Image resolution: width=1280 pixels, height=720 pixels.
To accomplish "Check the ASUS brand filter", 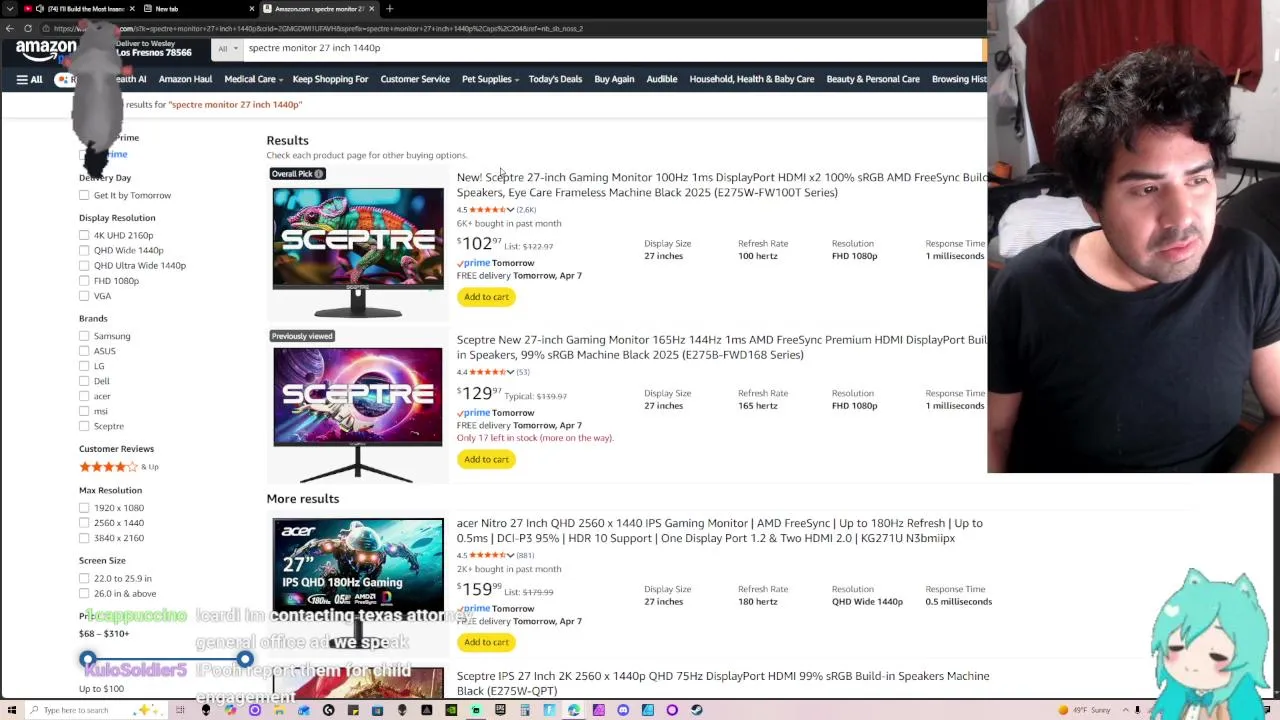I will tap(84, 351).
